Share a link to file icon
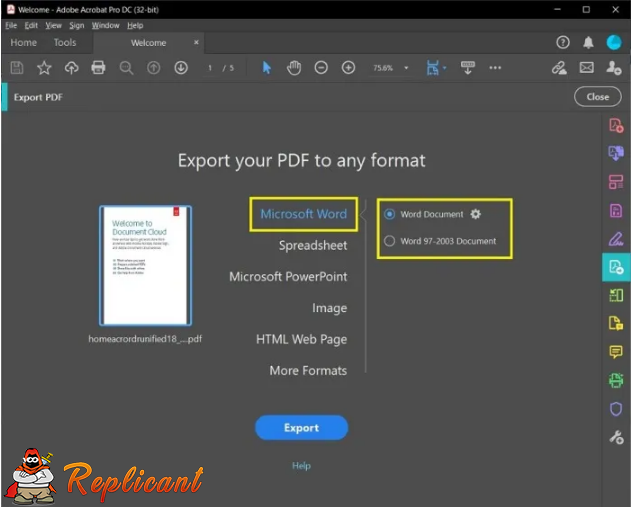The image size is (631, 507). 559,68
